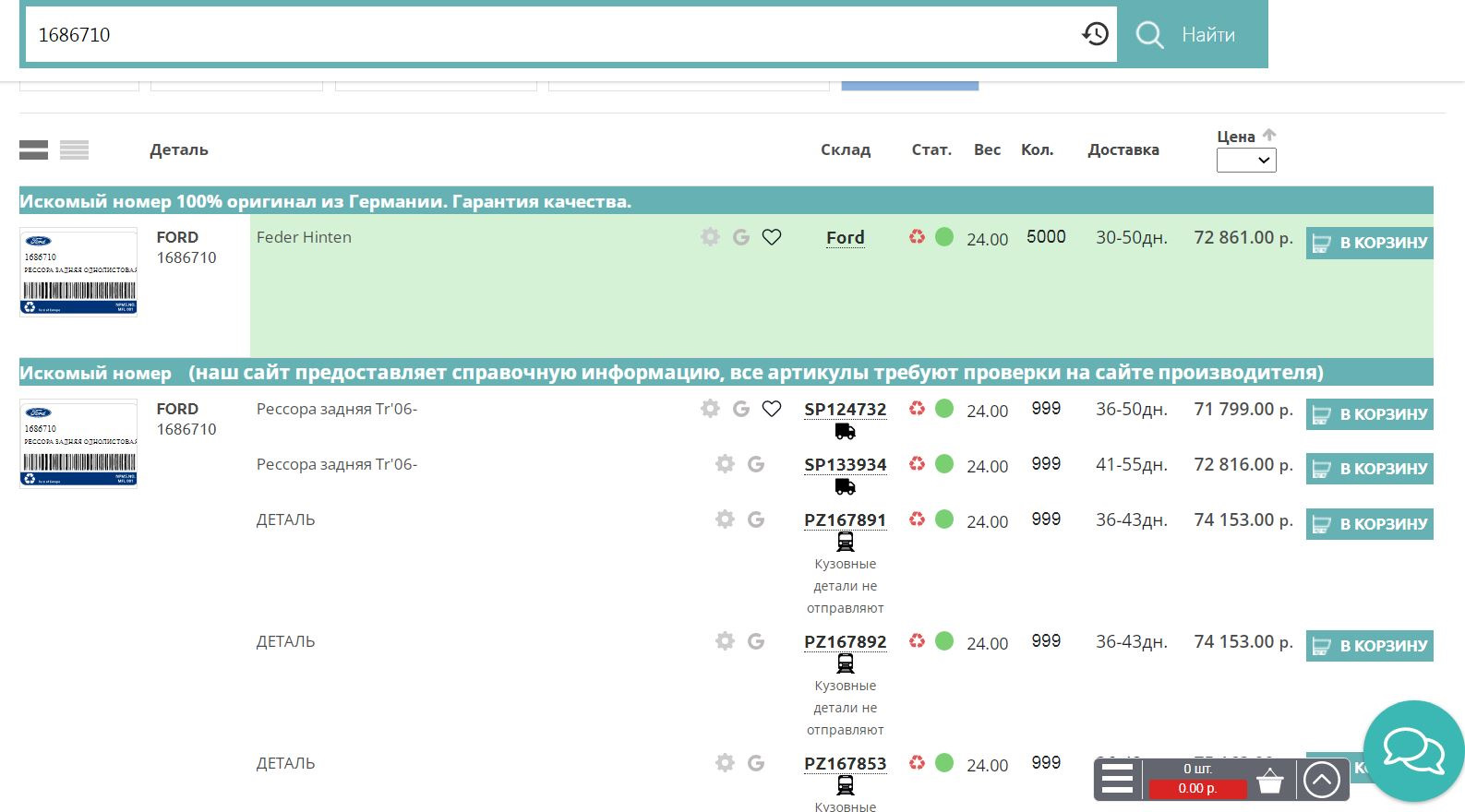Click the Доставка column header

pos(1123,149)
